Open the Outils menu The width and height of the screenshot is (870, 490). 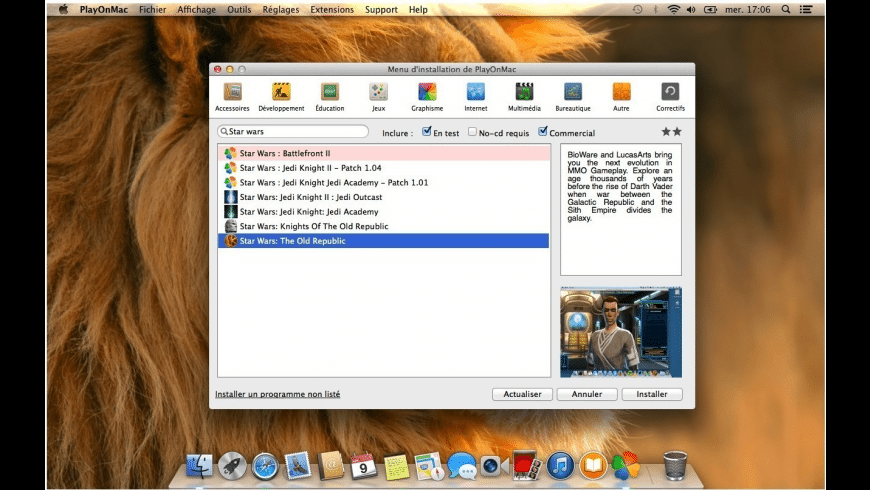[x=239, y=9]
